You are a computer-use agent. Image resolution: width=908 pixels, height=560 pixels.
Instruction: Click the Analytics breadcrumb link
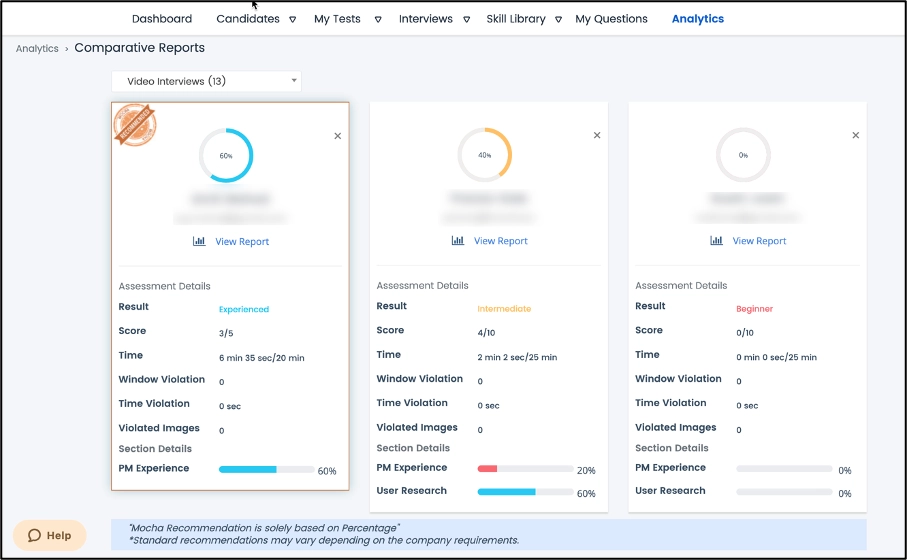[37, 48]
